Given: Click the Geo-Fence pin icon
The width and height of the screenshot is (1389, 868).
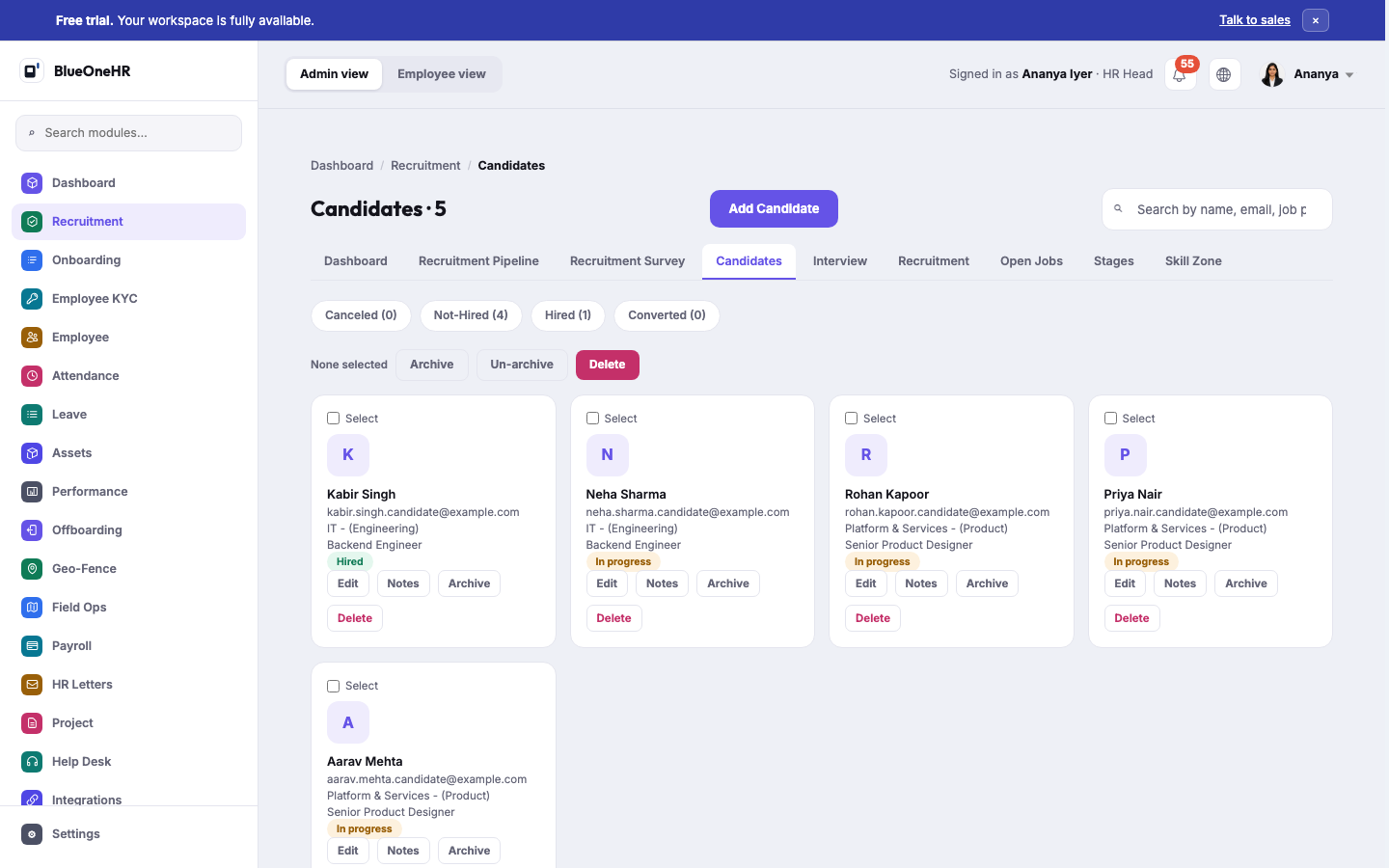Looking at the screenshot, I should (32, 569).
